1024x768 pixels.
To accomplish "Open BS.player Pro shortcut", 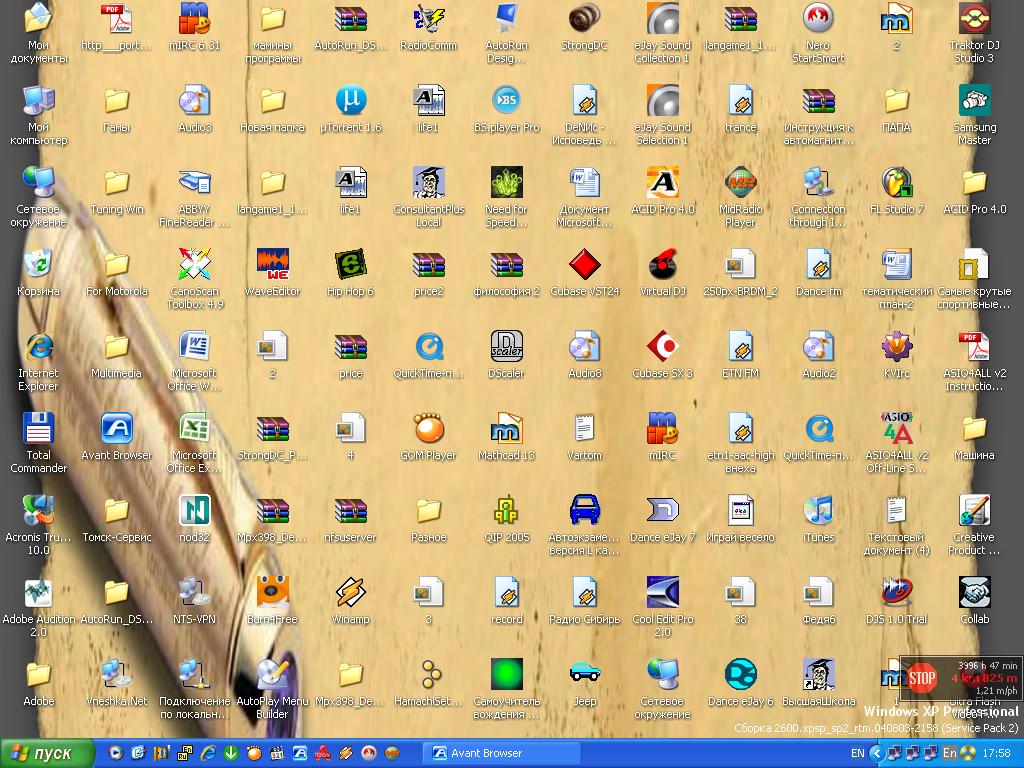I will tap(507, 101).
